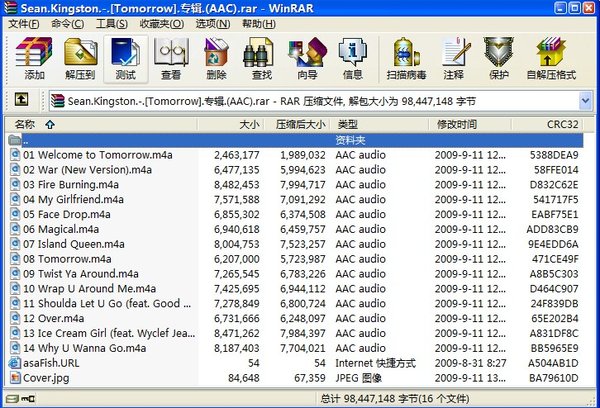
Task: Select file 13 Ice Cream Girl
Action: [109, 333]
